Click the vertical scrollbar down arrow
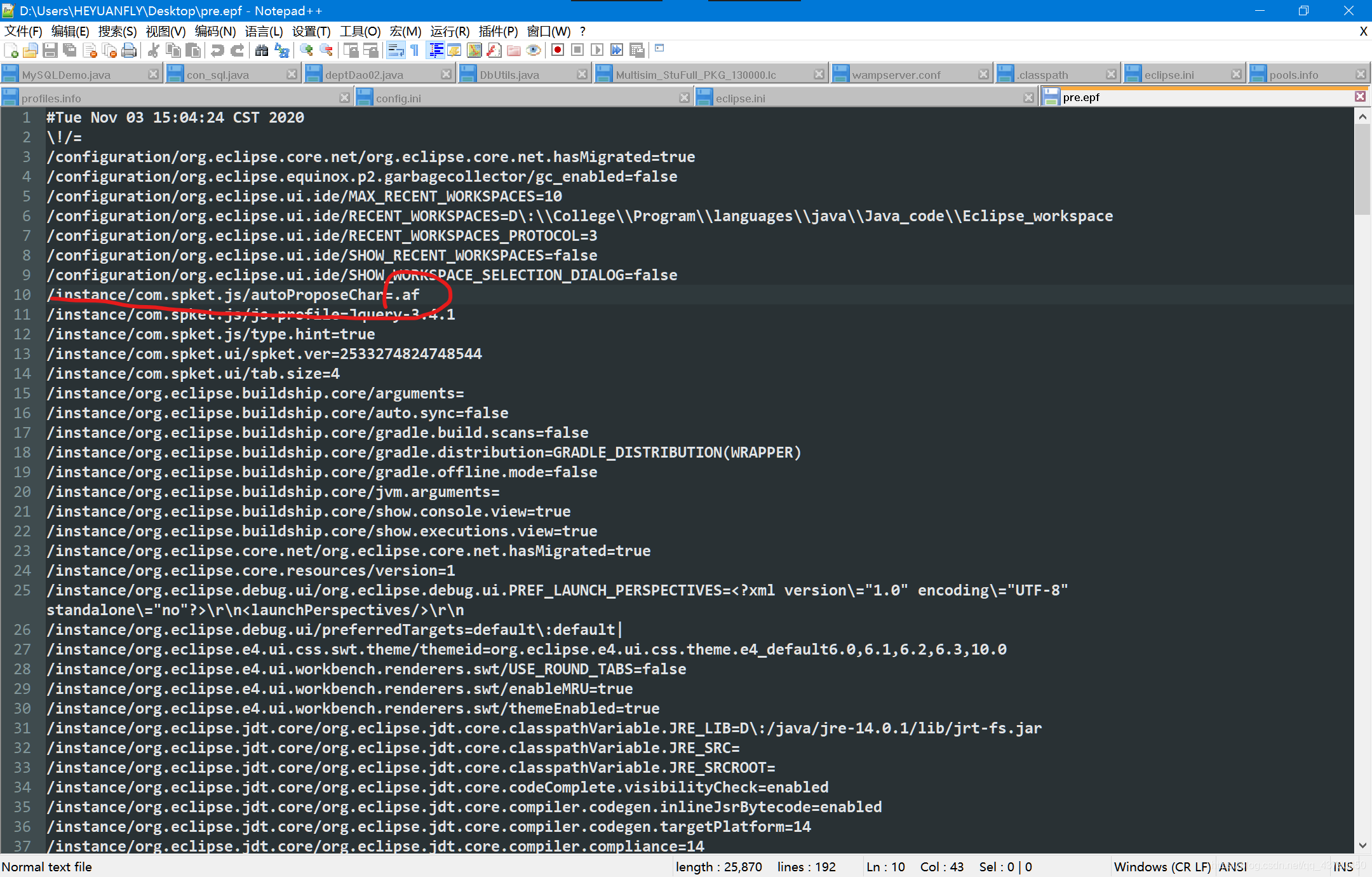This screenshot has width=1372, height=877. 1362,846
